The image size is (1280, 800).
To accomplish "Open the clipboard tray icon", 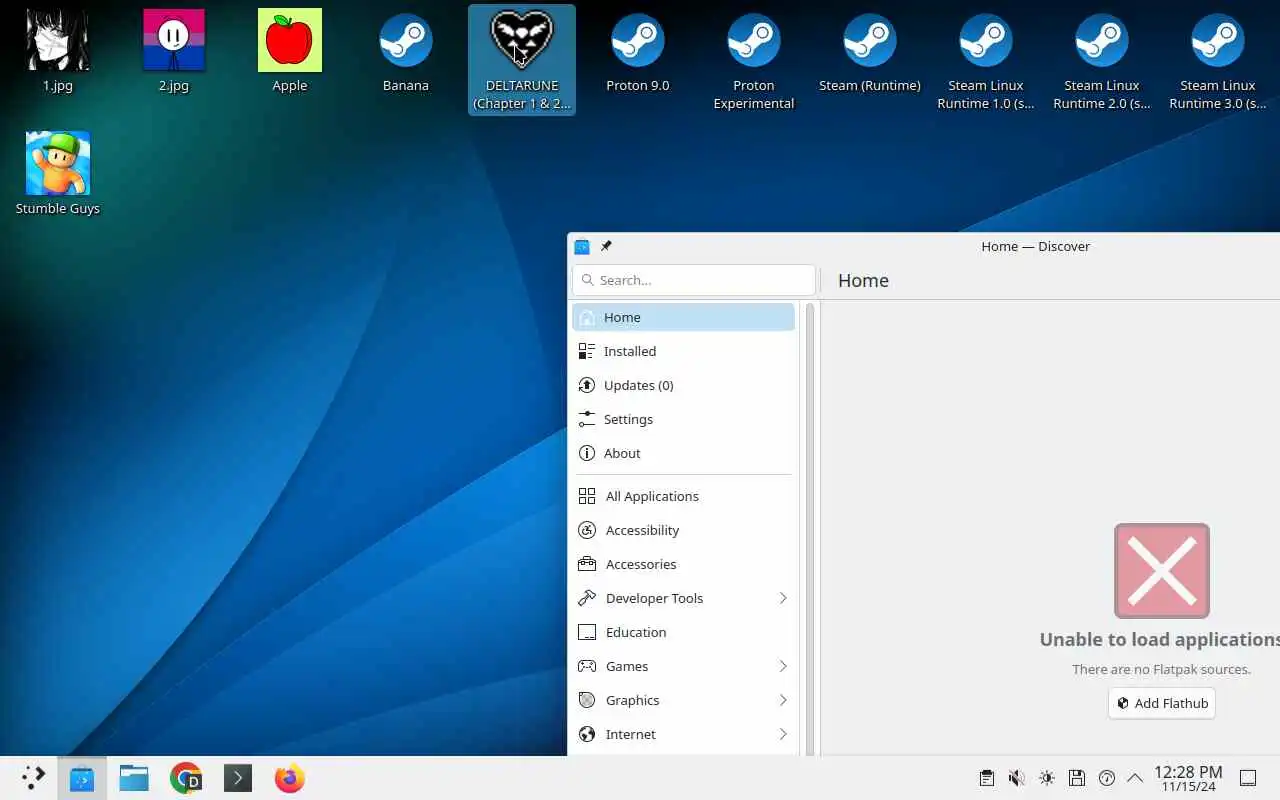I will coord(986,778).
